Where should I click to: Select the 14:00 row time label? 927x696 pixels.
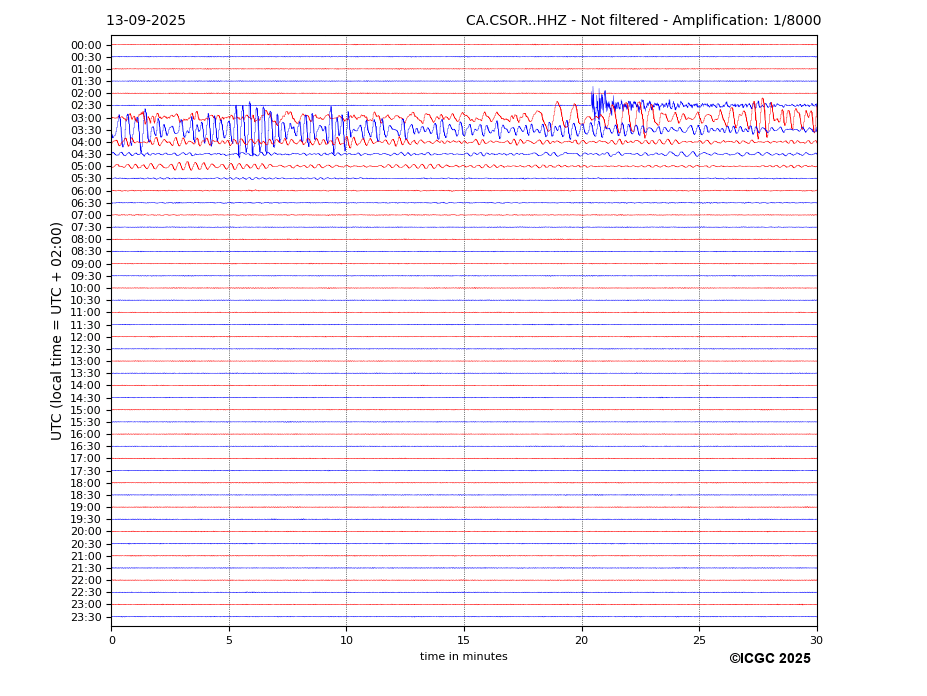[86, 386]
